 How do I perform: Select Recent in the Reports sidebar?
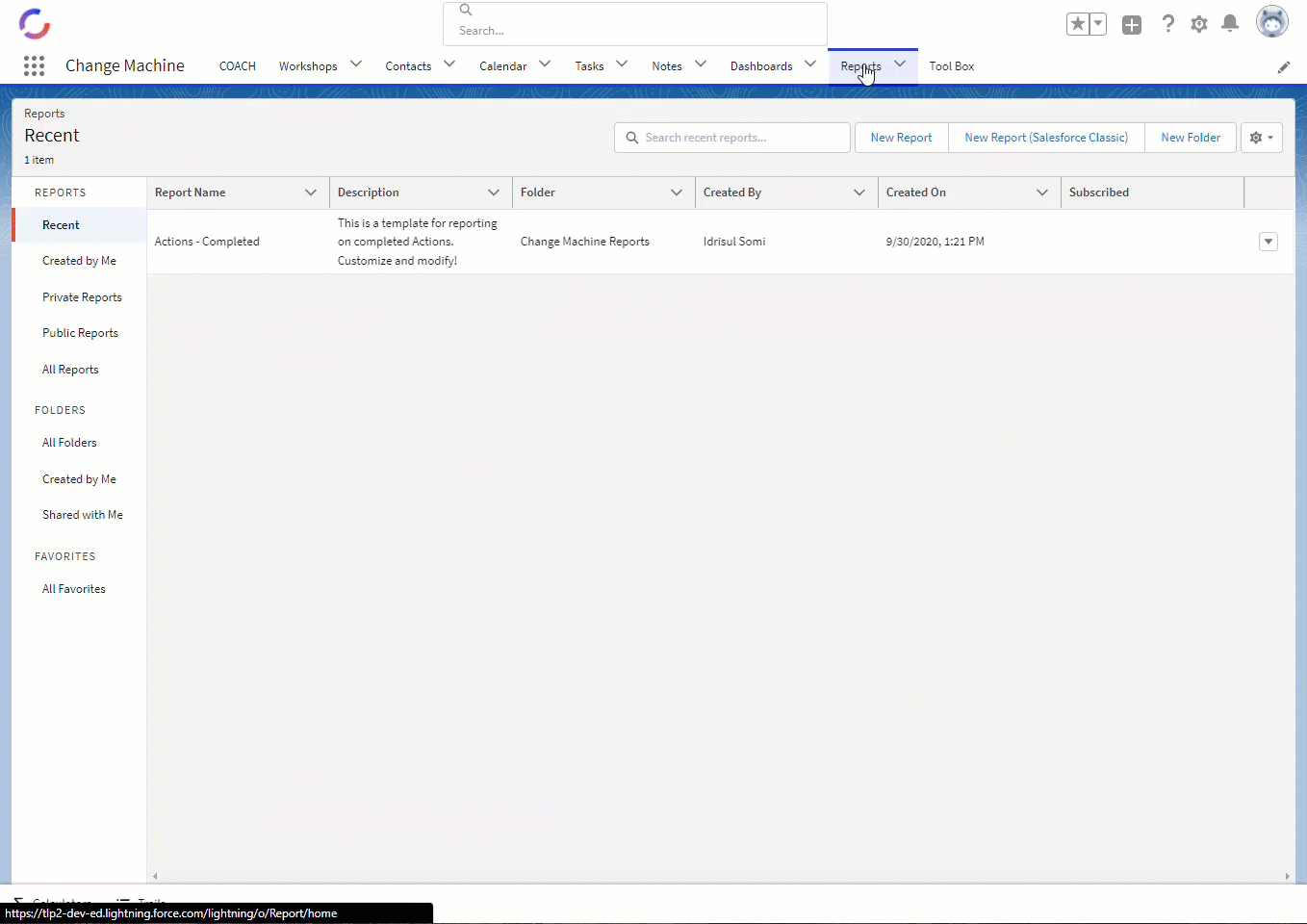click(79, 225)
